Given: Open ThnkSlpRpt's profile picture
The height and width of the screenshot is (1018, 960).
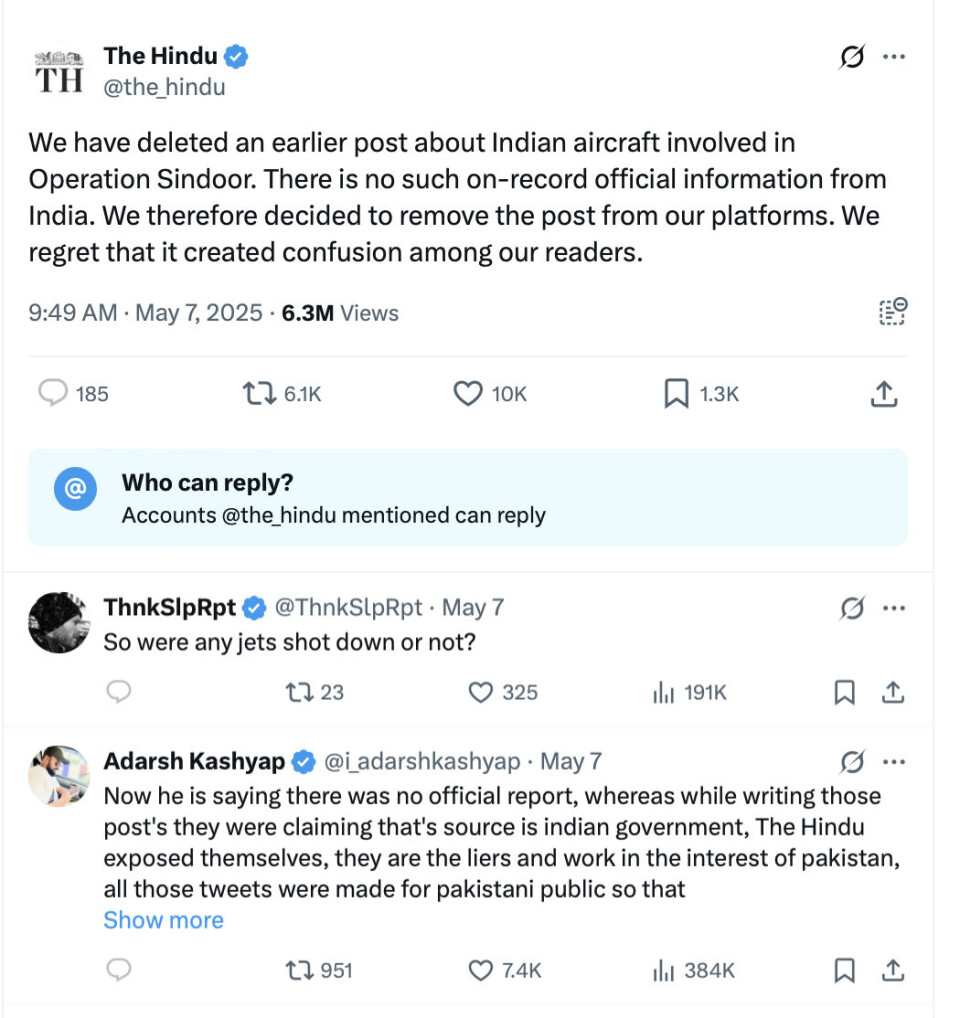Looking at the screenshot, I should [59, 622].
